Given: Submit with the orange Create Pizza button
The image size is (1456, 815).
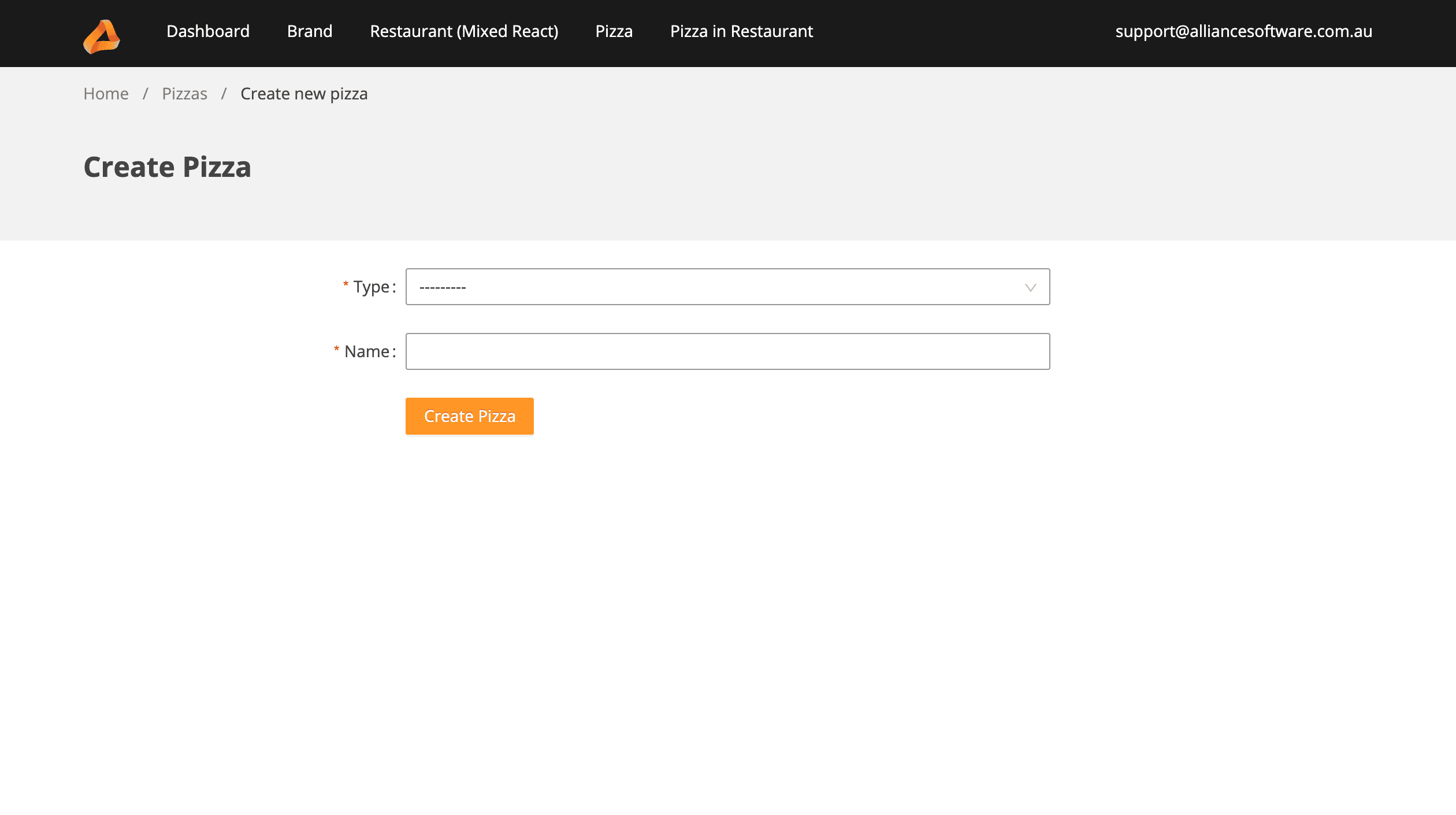Looking at the screenshot, I should pyautogui.click(x=469, y=416).
